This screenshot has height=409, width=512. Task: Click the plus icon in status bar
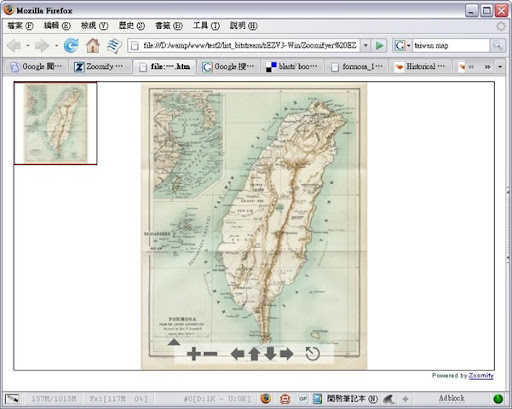pos(405,399)
